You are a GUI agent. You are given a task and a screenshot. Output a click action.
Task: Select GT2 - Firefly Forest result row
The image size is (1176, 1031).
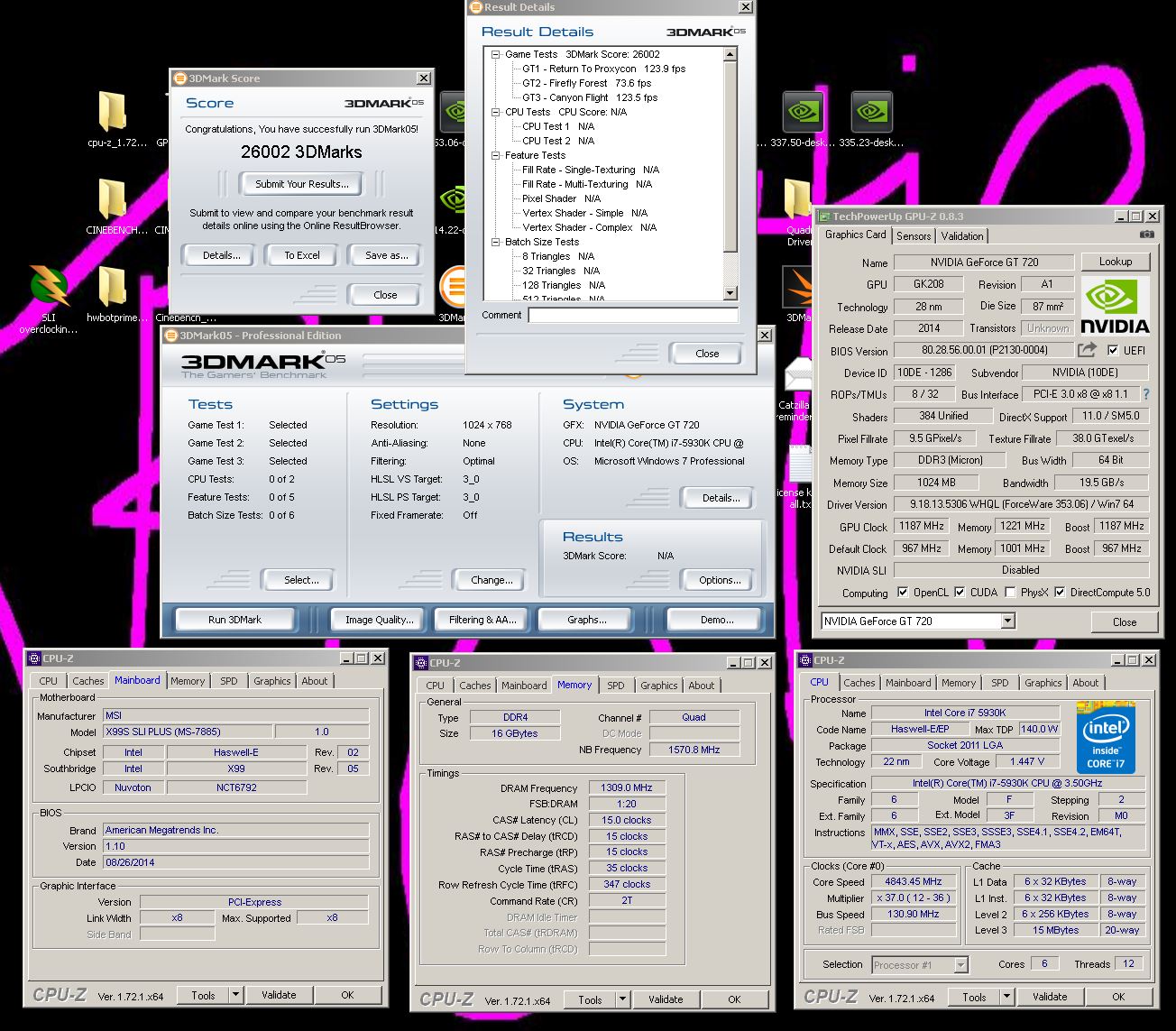(586, 83)
